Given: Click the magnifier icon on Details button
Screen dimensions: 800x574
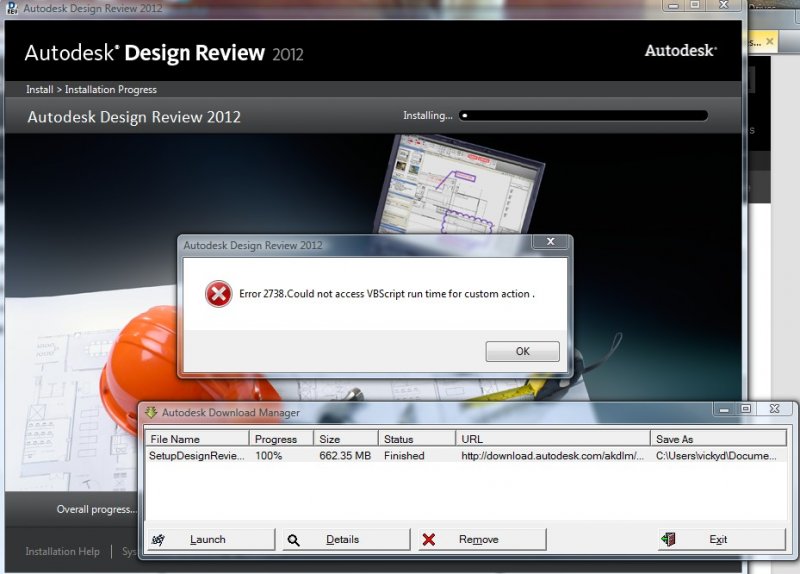Looking at the screenshot, I should 293,540.
